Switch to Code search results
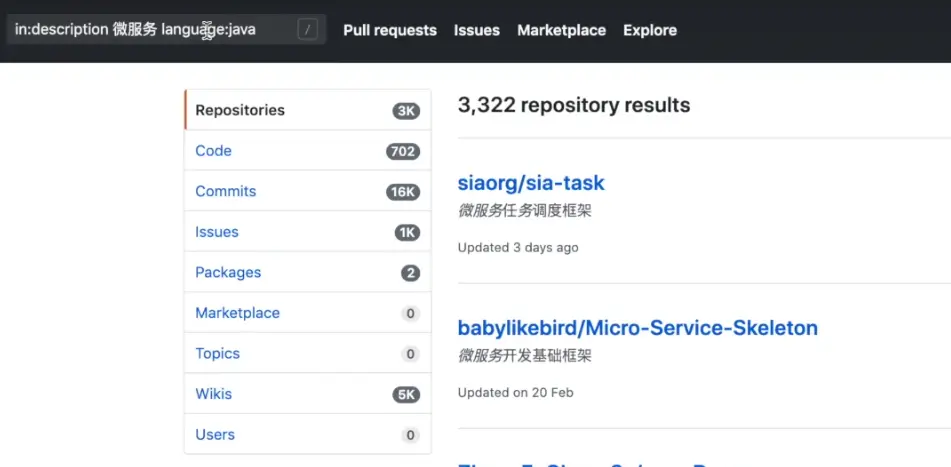 pos(214,151)
